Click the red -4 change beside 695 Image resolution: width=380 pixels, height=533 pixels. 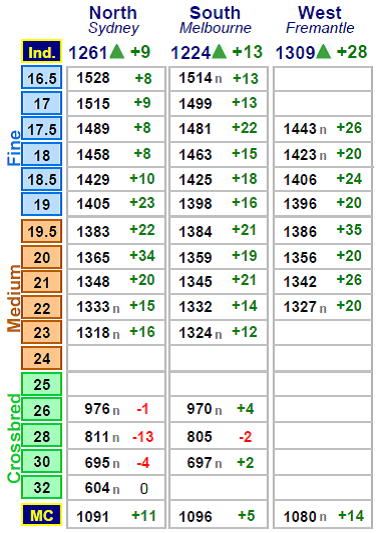[143, 463]
